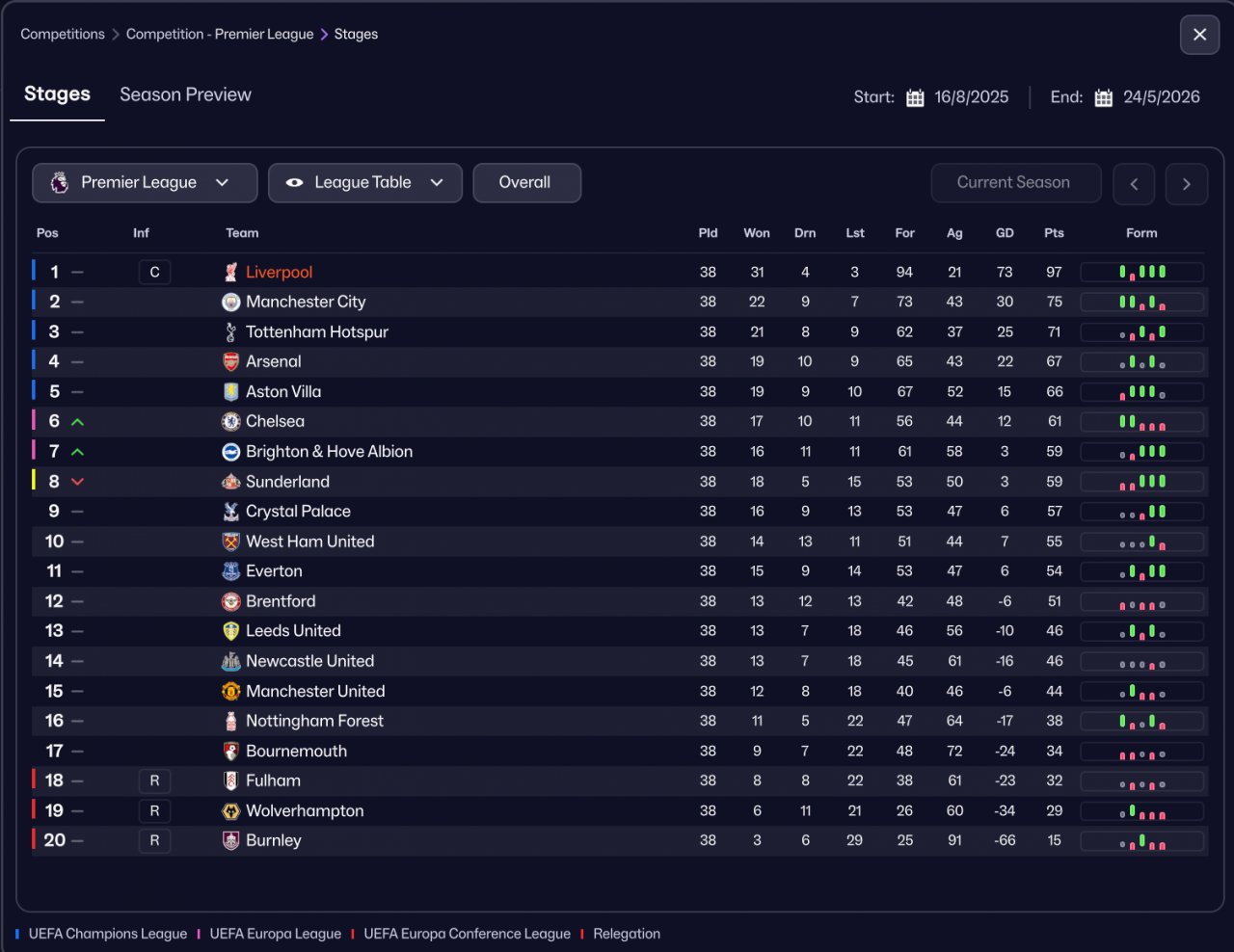Click Fulham's relegation 'R' badge

[x=154, y=781]
